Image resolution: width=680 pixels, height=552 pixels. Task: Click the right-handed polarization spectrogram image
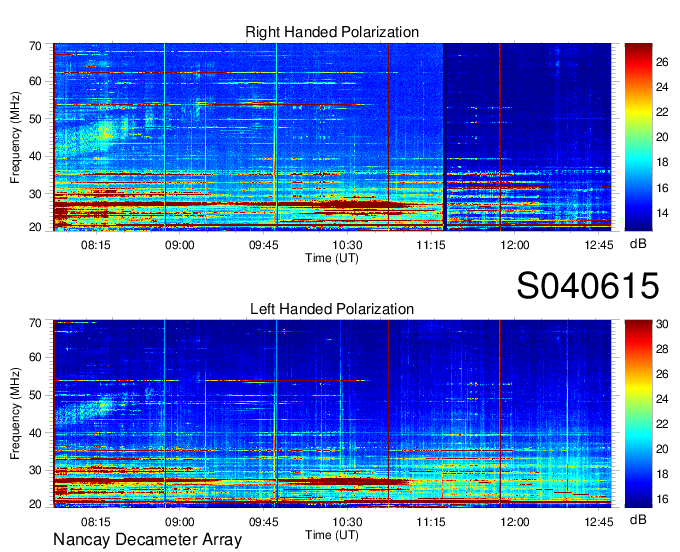coord(332,137)
